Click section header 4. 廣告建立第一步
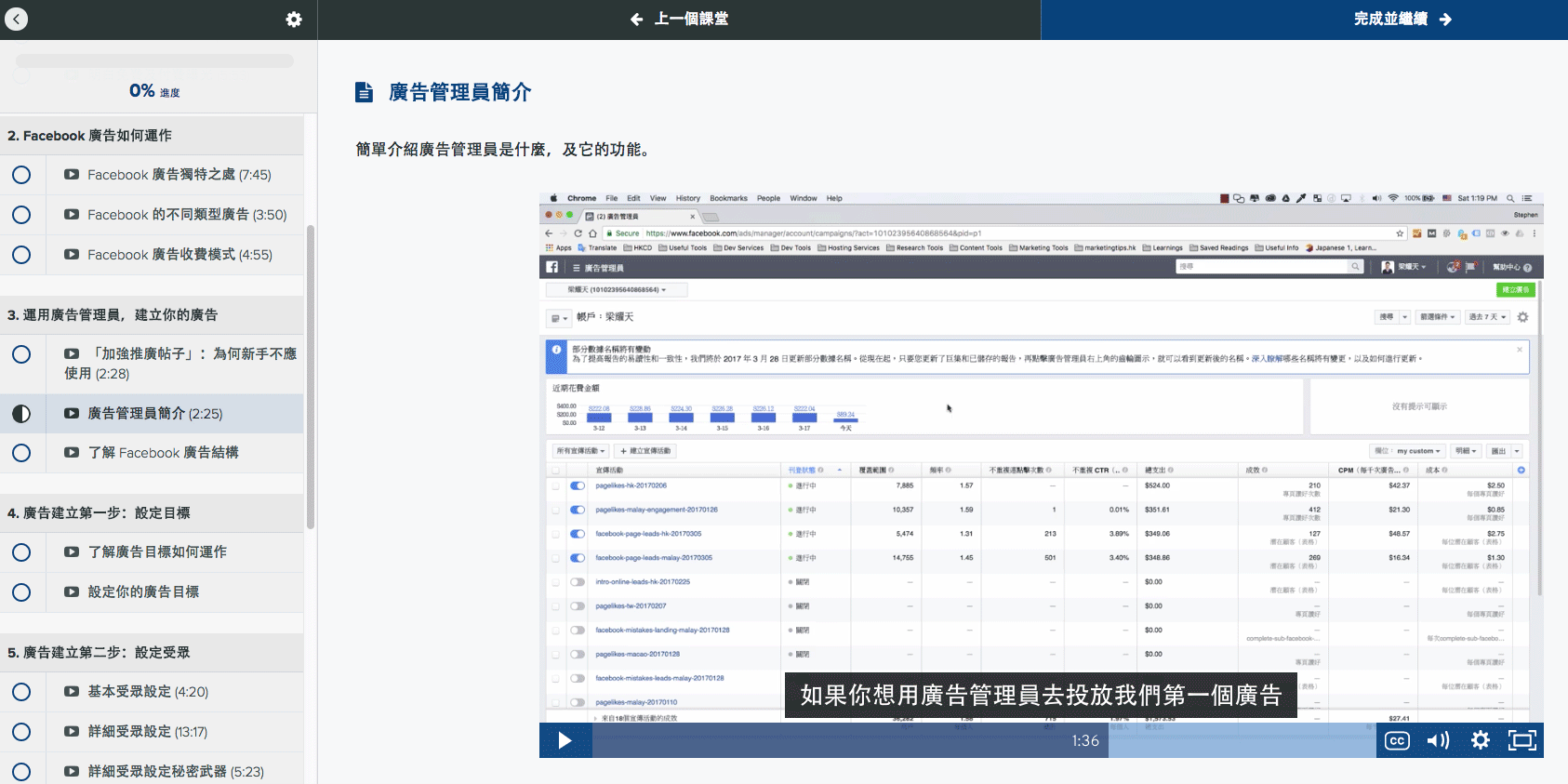Screen dimensions: 1568x784 click(152, 513)
